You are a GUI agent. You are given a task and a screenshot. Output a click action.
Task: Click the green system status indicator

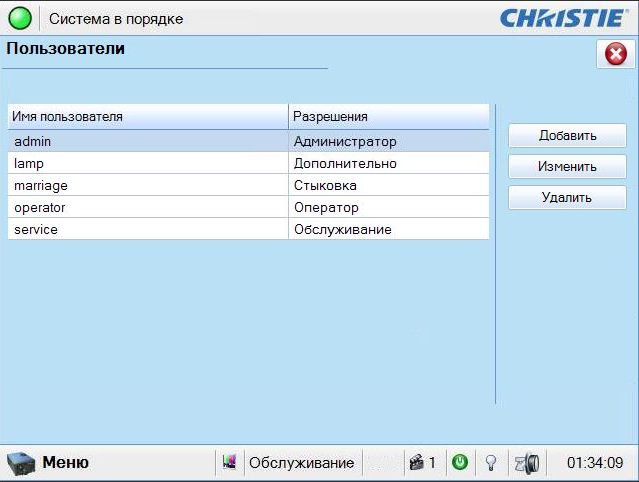click(20, 18)
